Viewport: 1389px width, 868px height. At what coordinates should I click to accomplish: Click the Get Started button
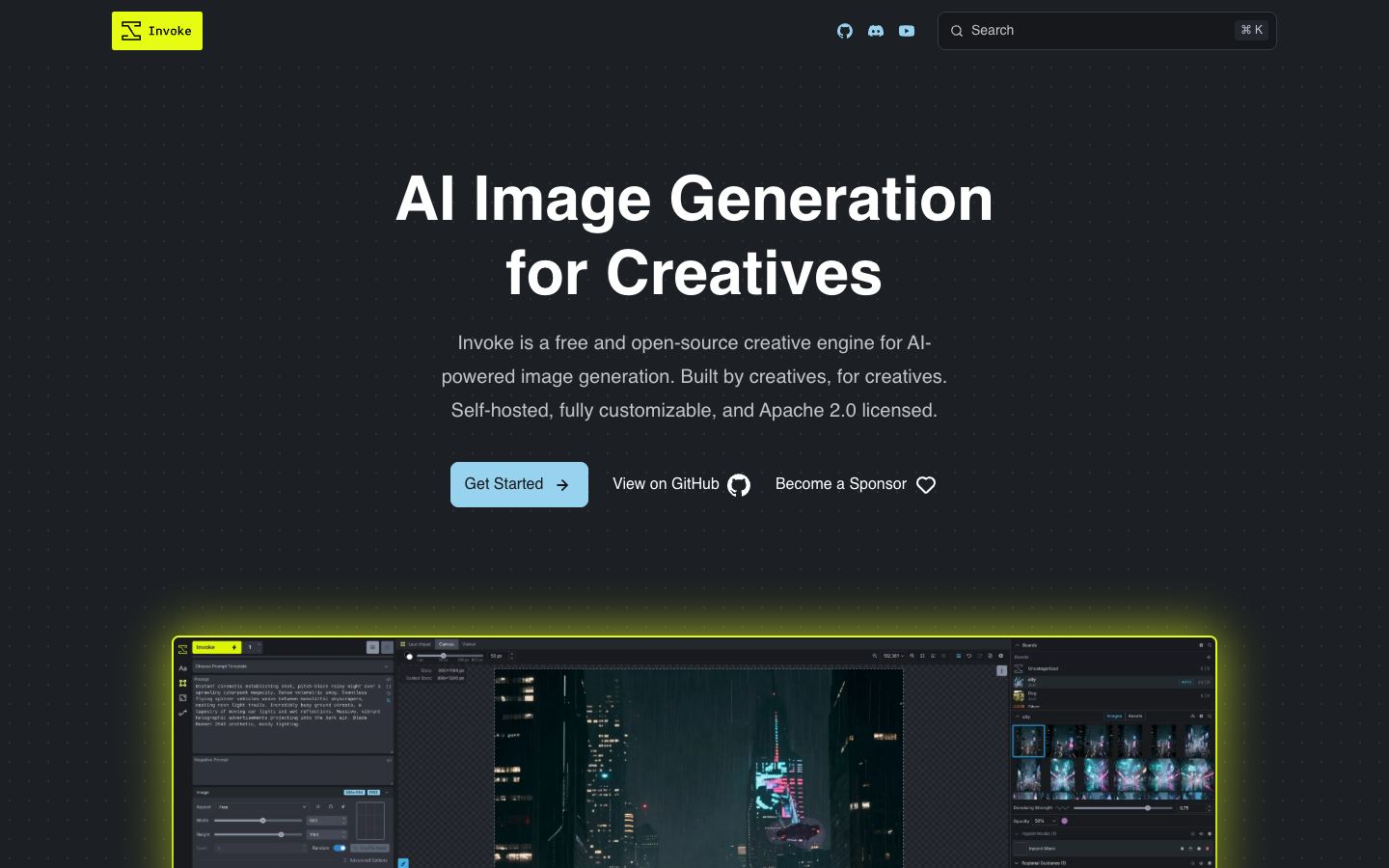pyautogui.click(x=519, y=484)
